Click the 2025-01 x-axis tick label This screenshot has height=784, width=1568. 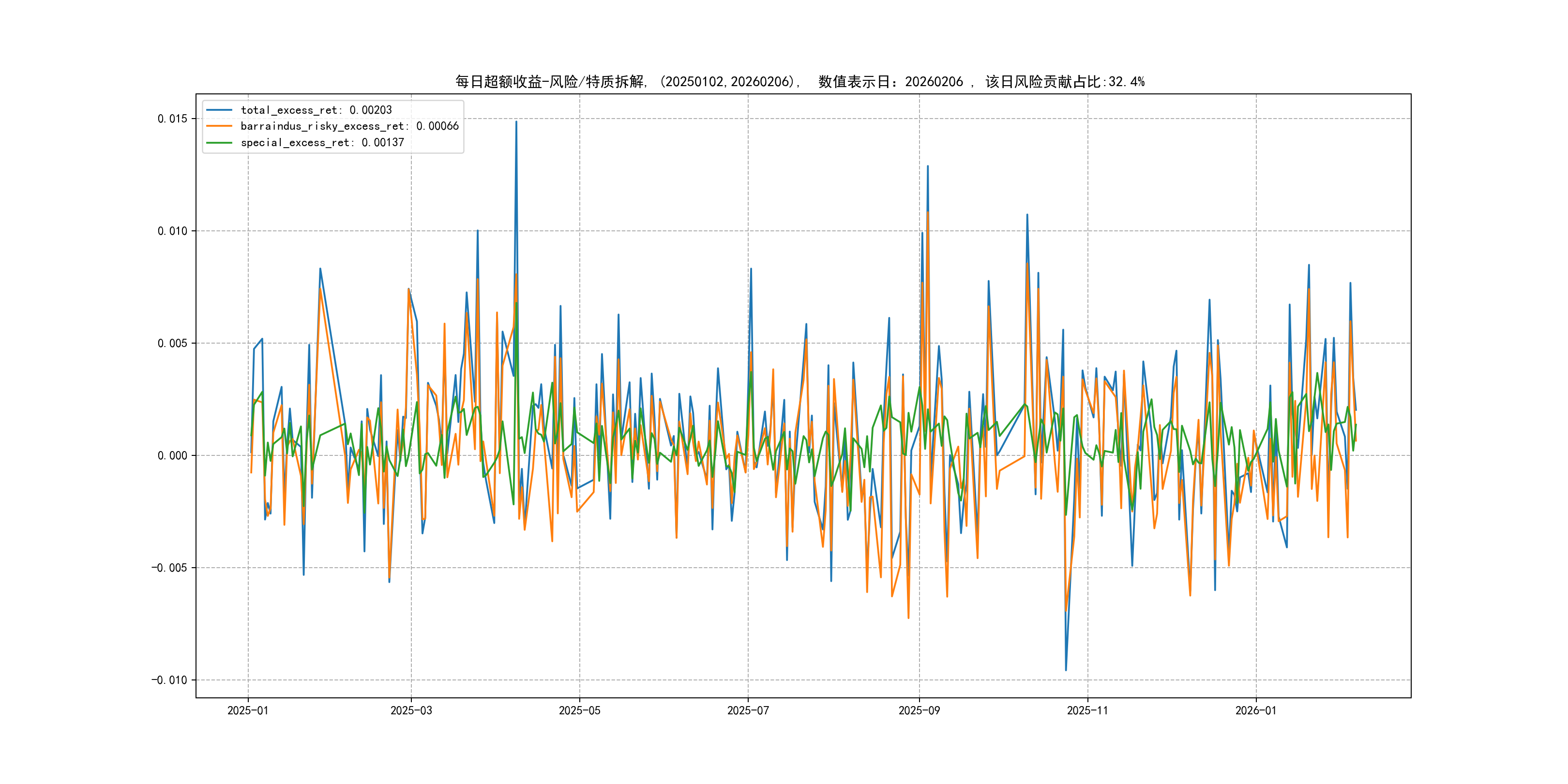(x=248, y=710)
